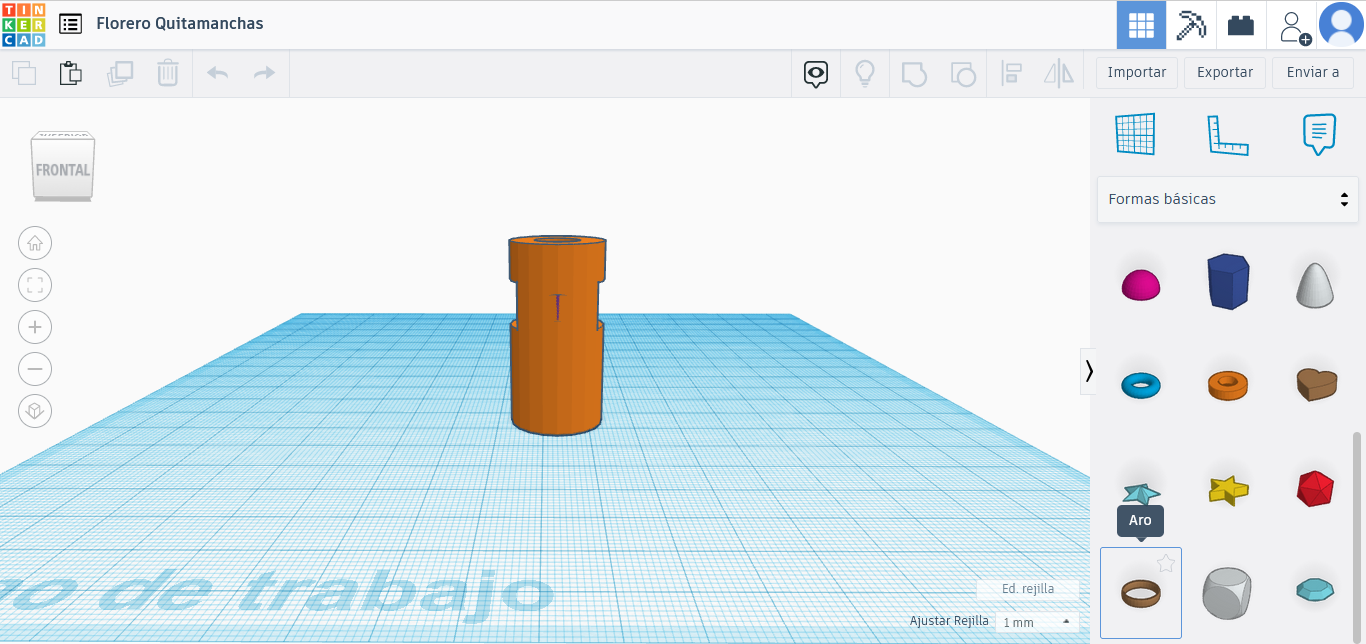Undo the last action
This screenshot has width=1366, height=644.
point(217,73)
